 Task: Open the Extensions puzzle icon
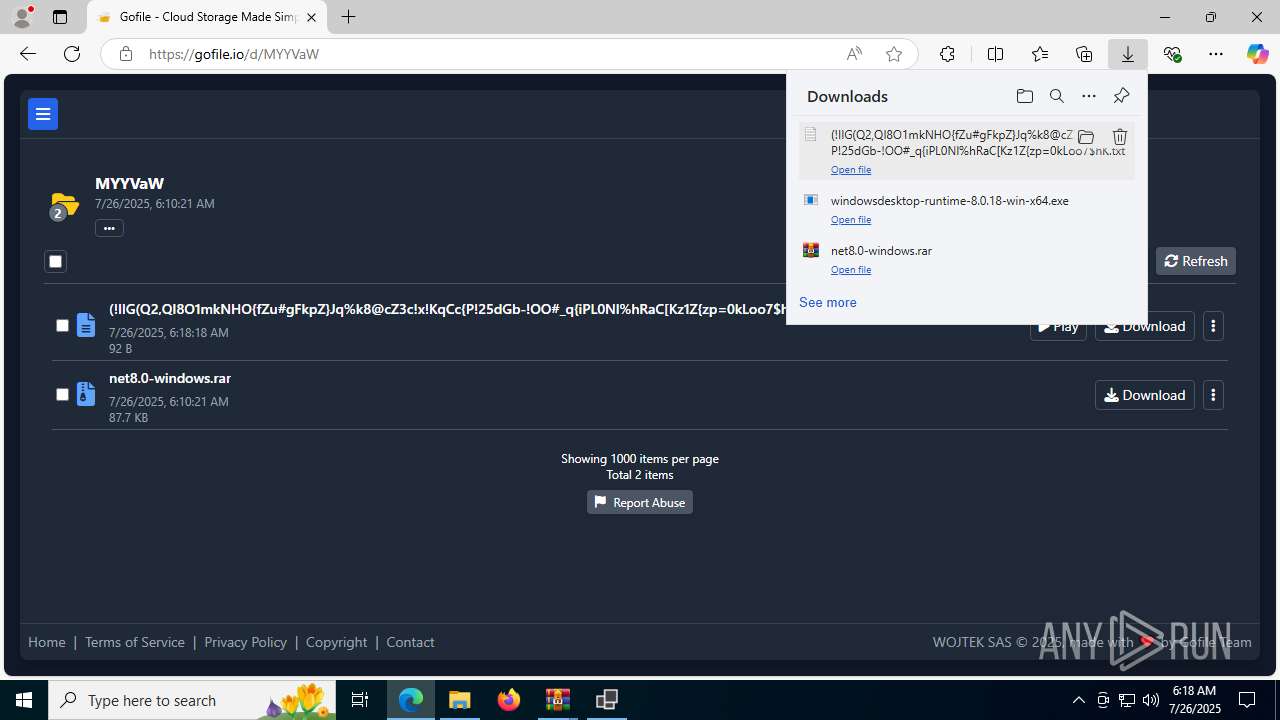(947, 54)
